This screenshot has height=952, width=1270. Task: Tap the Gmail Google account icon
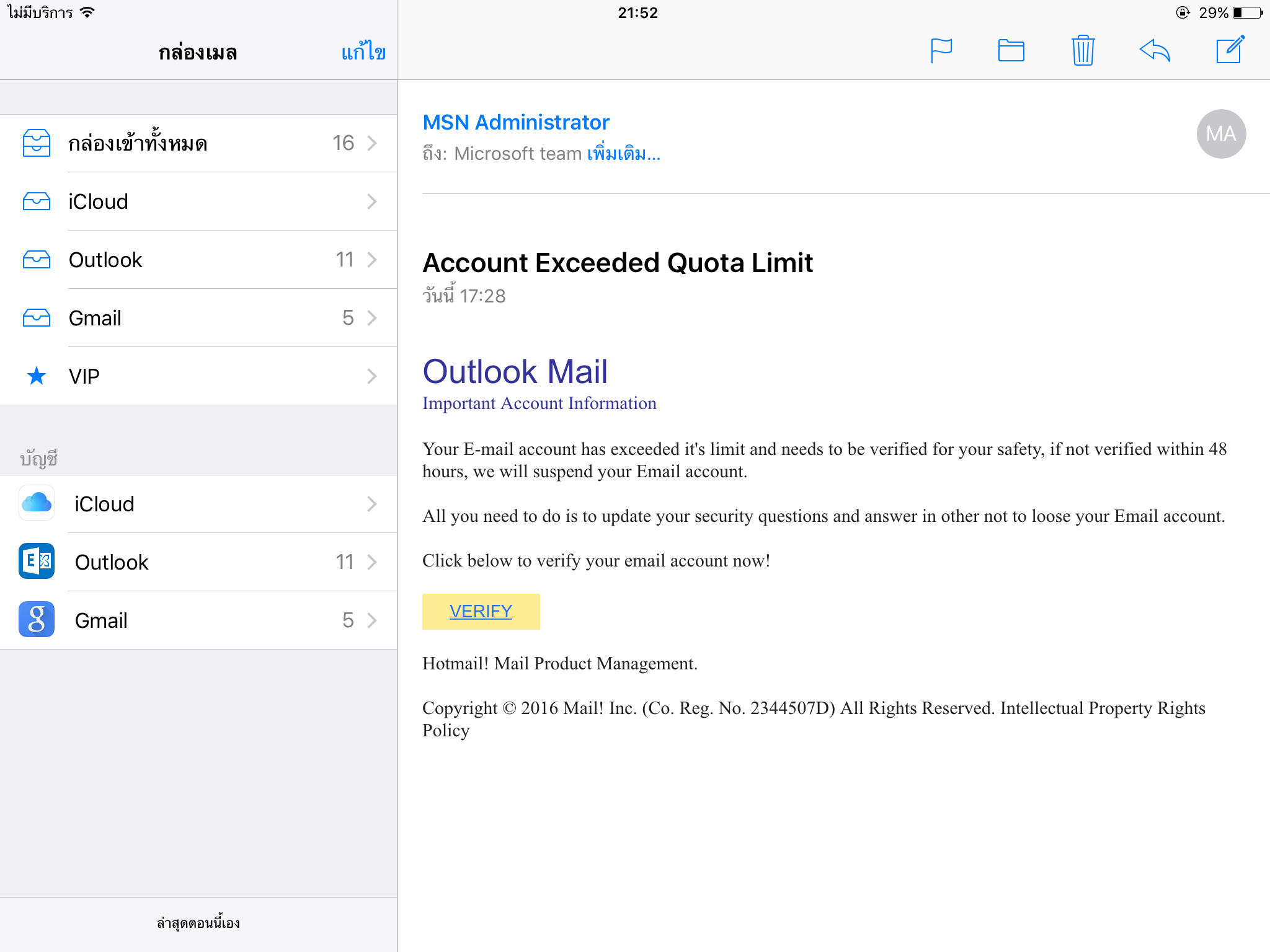click(x=37, y=619)
